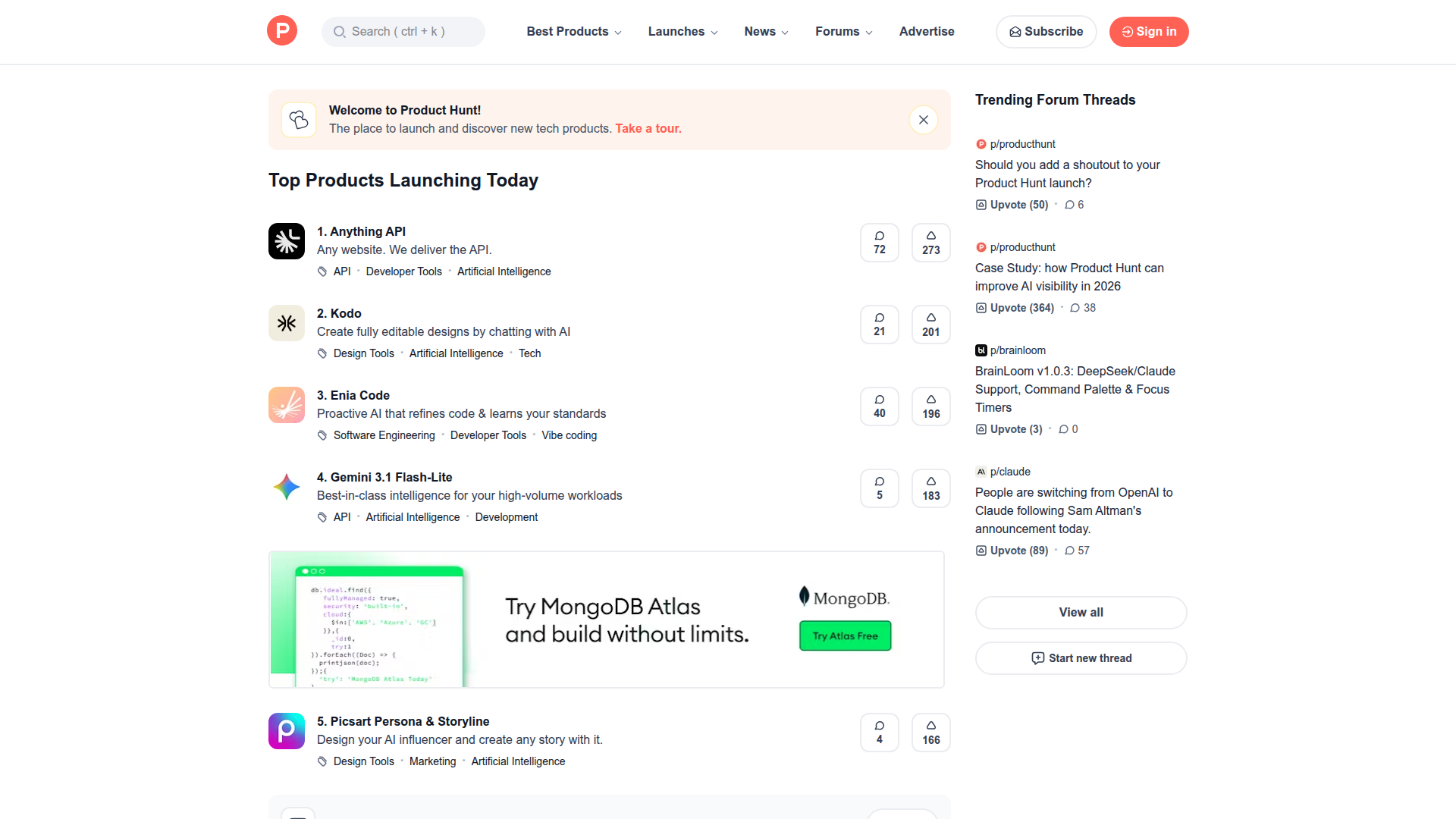Dismiss the Welcome to Product Hunt banner
Screen dimensions: 1456x819
[x=923, y=120]
